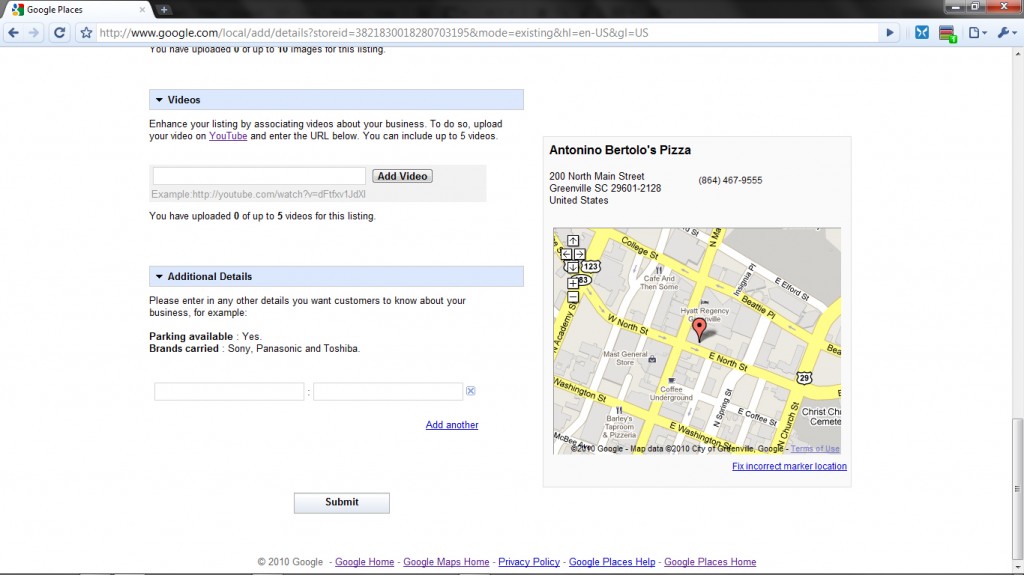Click the blue go arrow in address bar
This screenshot has width=1024, height=575.
click(889, 33)
